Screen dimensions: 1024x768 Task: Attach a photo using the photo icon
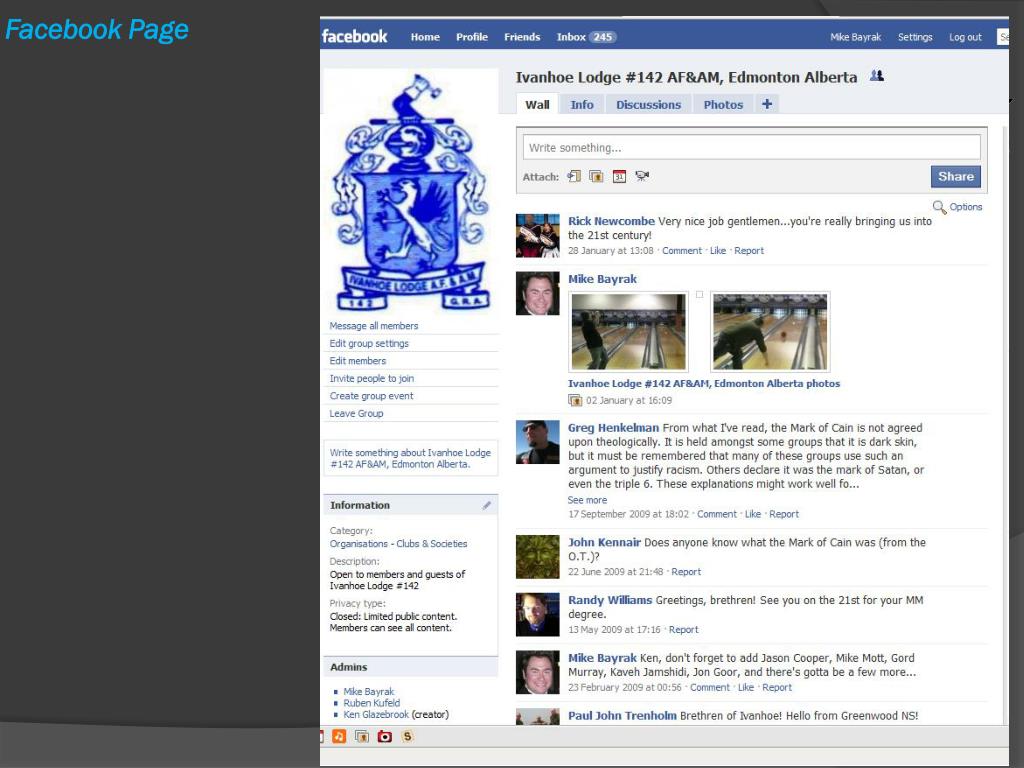pyautogui.click(x=596, y=176)
